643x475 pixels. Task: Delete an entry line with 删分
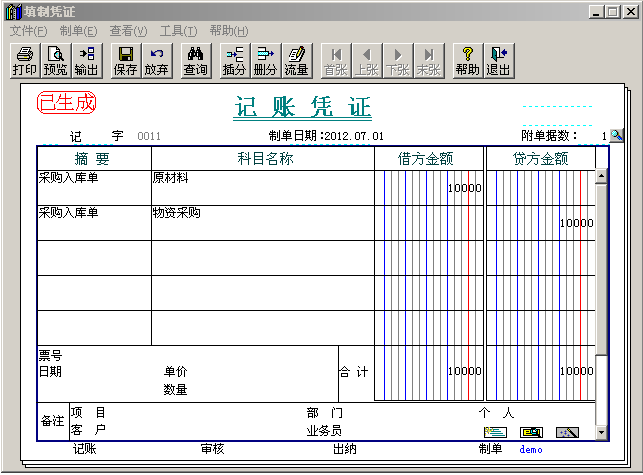pos(265,61)
